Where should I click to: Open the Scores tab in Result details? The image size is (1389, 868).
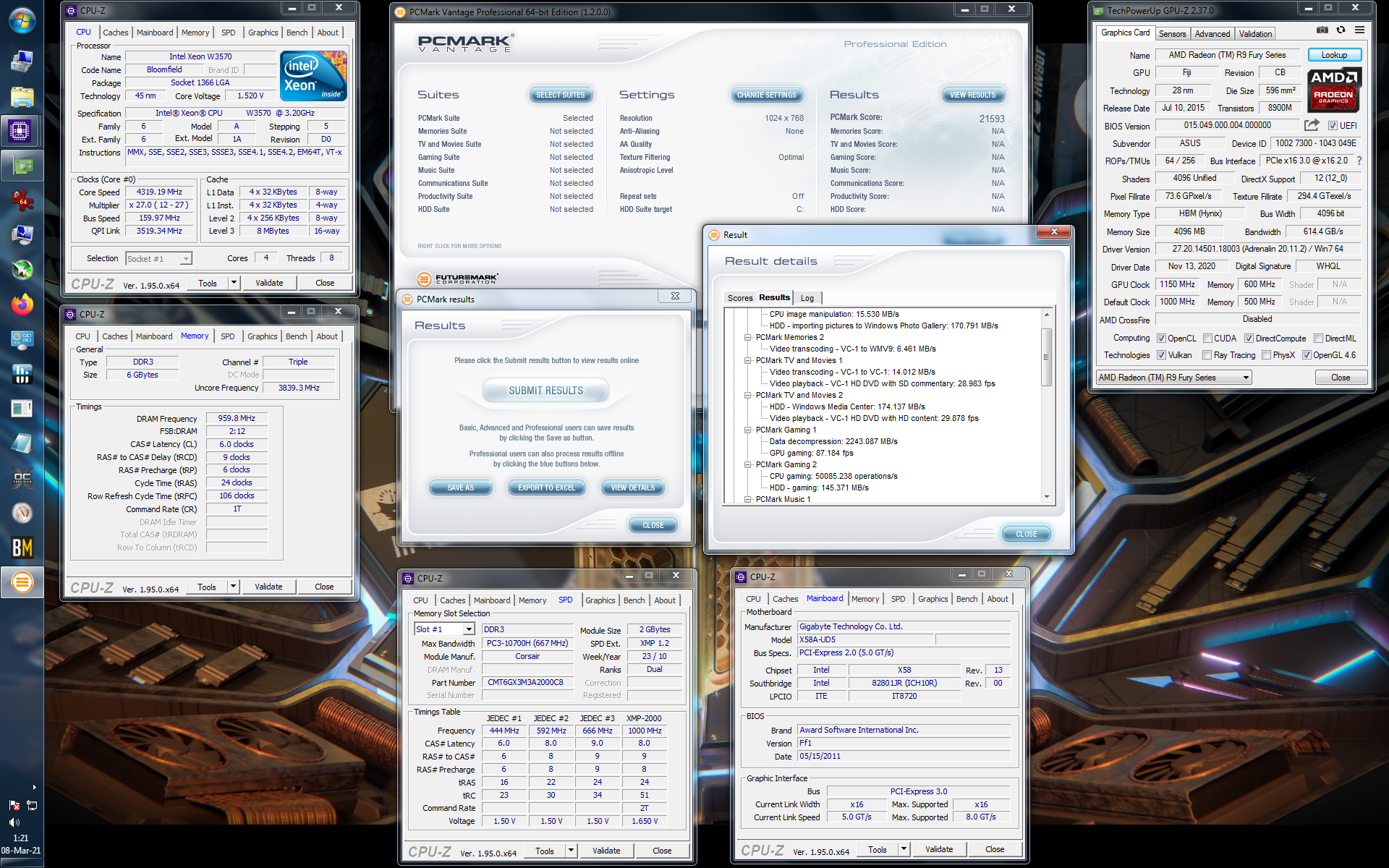(x=740, y=298)
